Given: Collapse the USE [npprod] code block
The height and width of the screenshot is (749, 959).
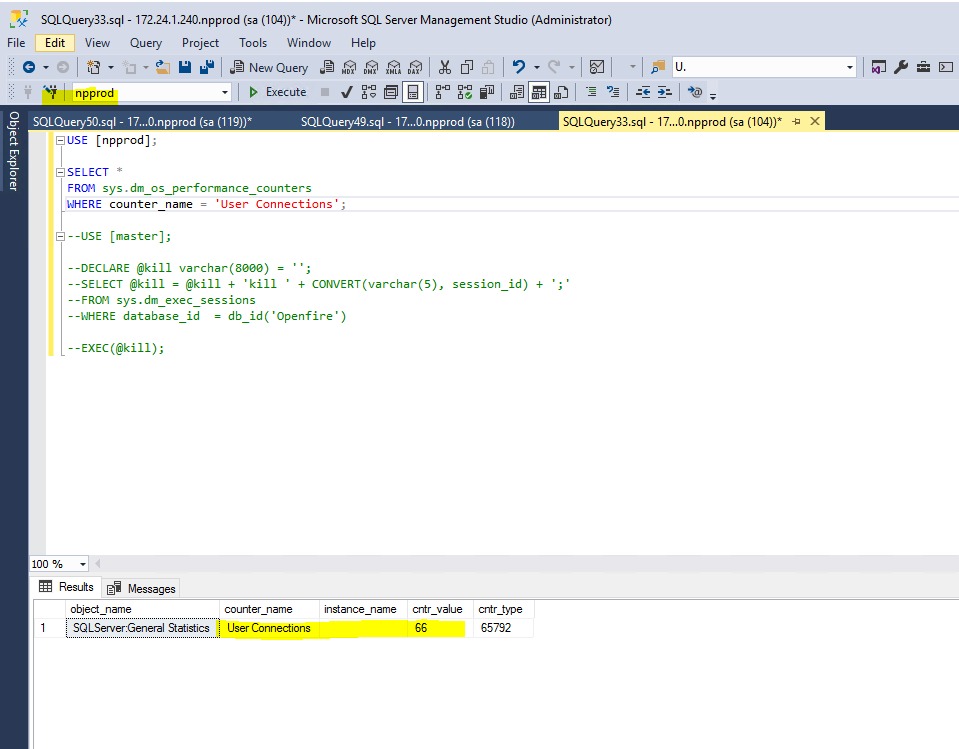Looking at the screenshot, I should pos(60,141).
